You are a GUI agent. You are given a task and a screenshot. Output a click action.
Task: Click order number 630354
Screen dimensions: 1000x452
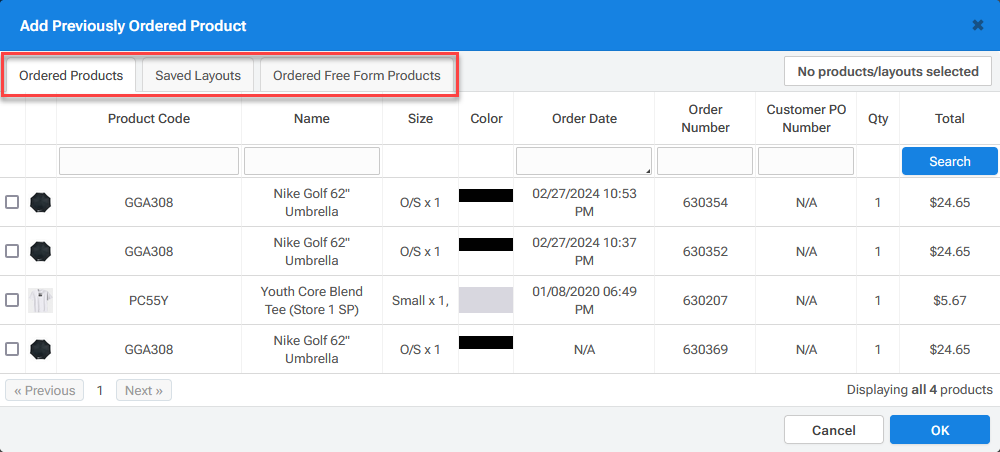point(705,203)
